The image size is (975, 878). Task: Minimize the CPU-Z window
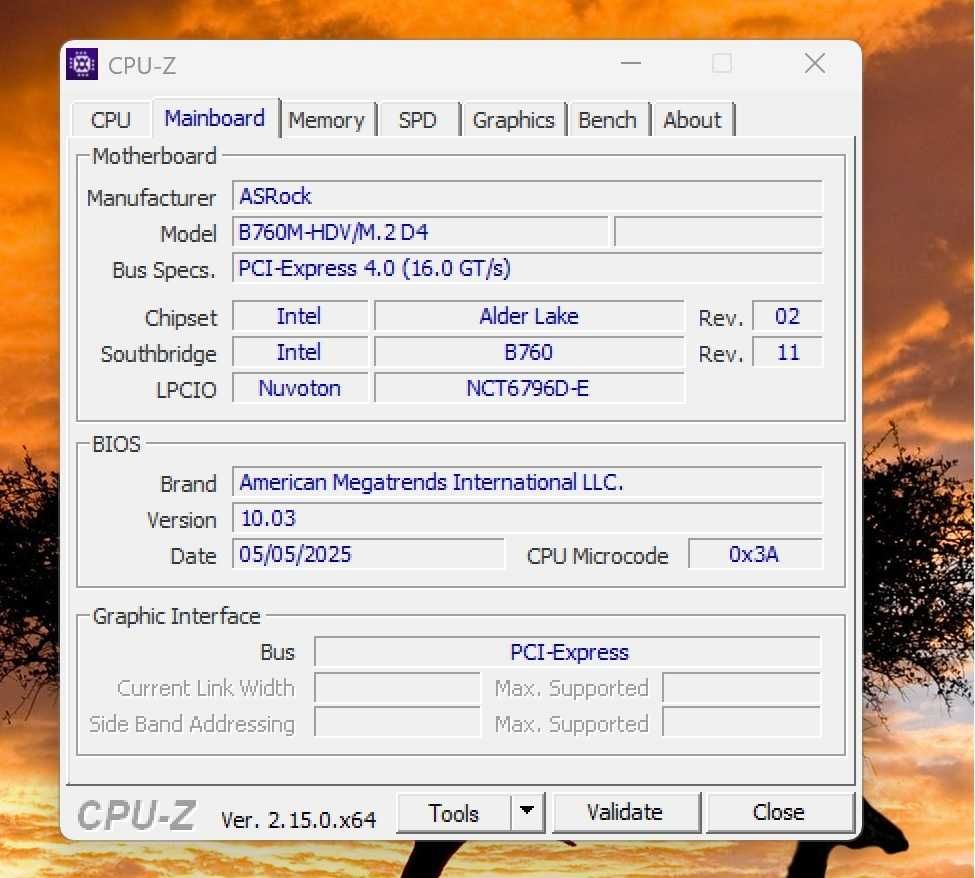click(x=631, y=63)
